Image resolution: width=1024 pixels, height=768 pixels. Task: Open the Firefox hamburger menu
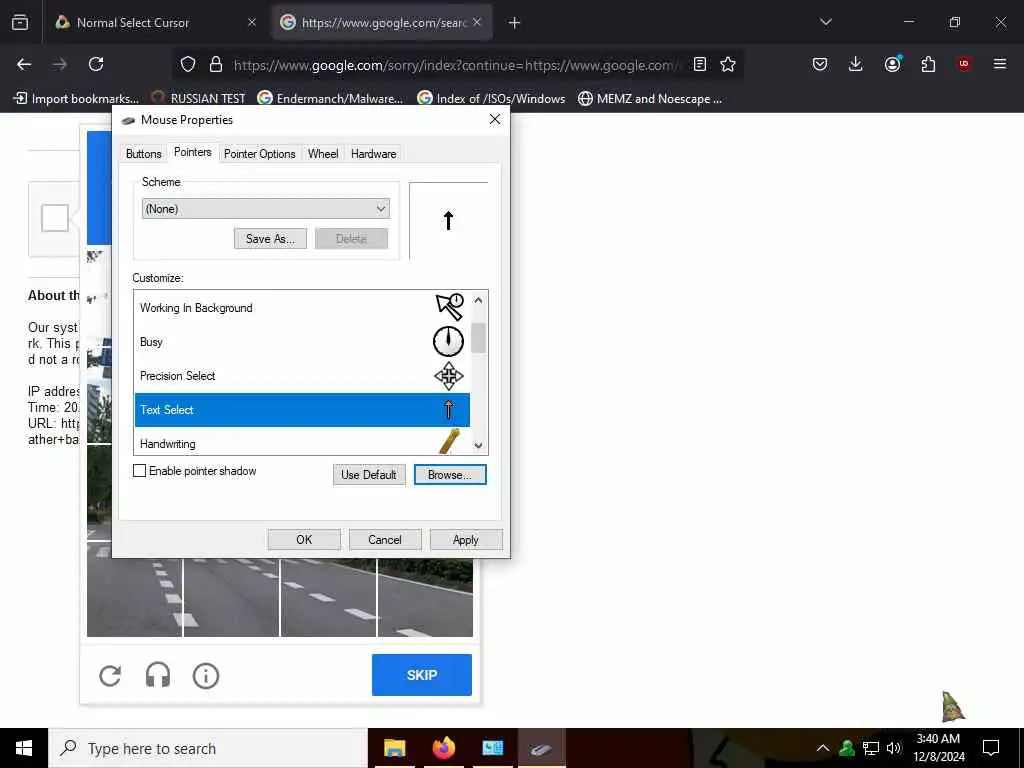click(1000, 64)
